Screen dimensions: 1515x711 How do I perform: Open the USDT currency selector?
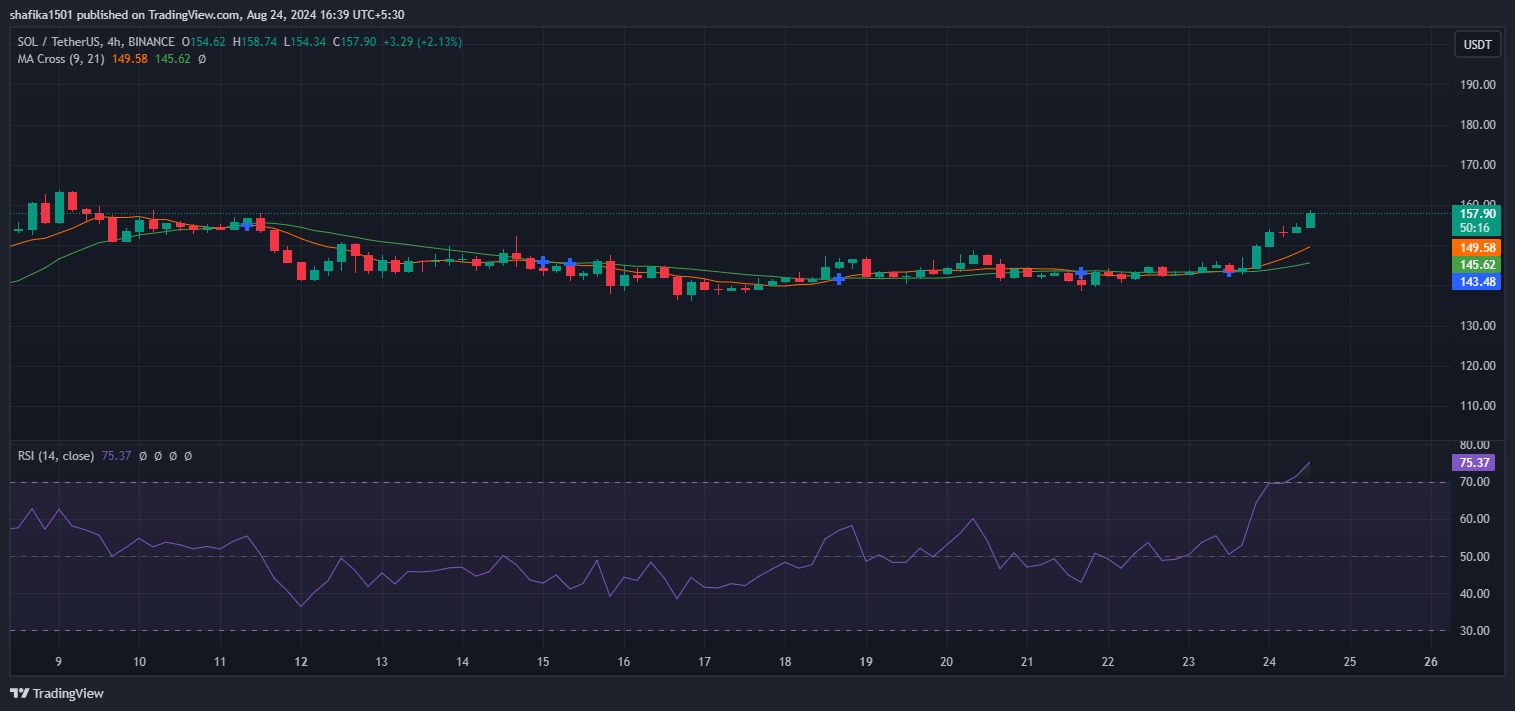(1477, 44)
